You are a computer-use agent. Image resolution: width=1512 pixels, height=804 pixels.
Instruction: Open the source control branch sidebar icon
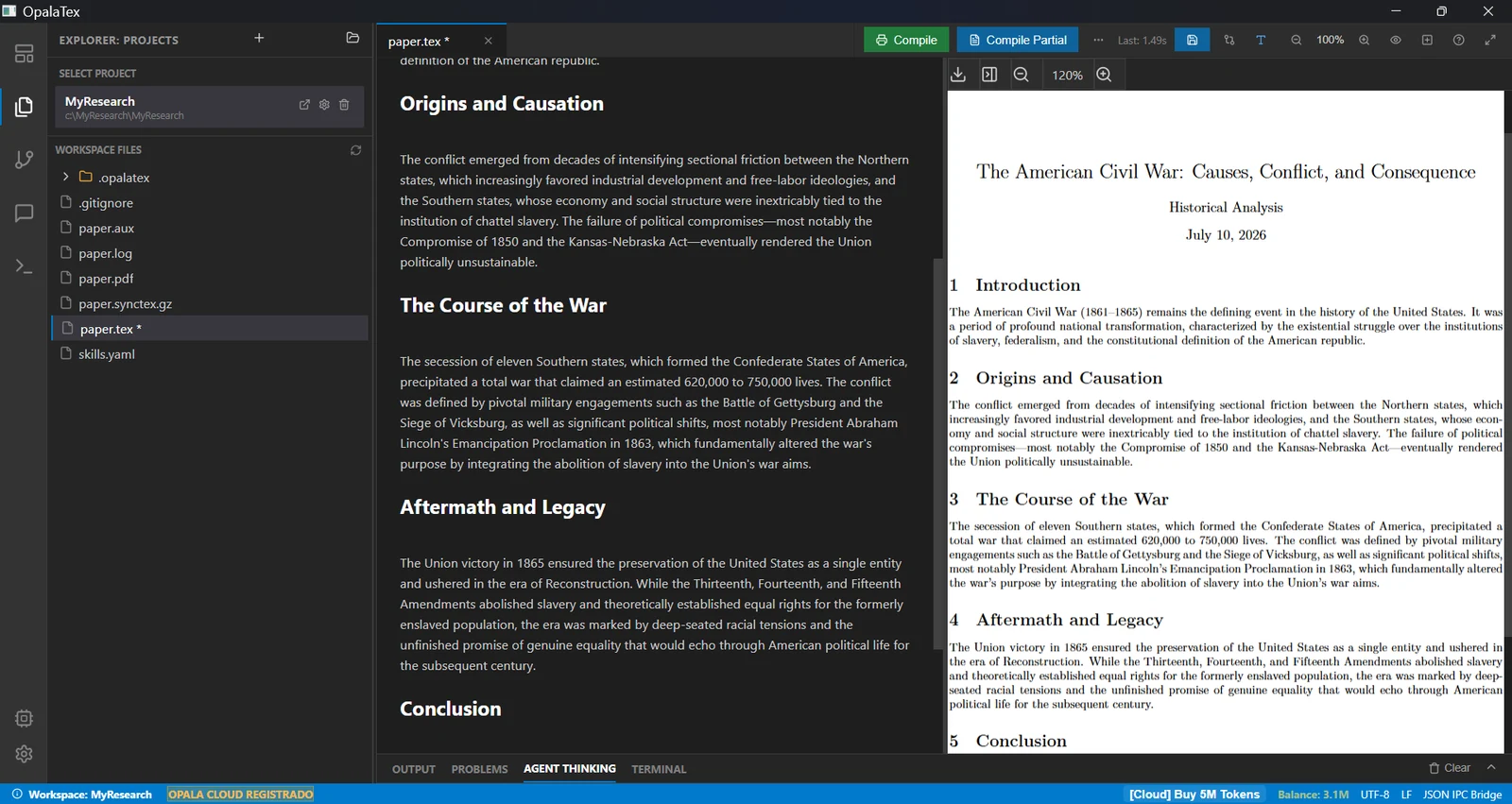(25, 160)
